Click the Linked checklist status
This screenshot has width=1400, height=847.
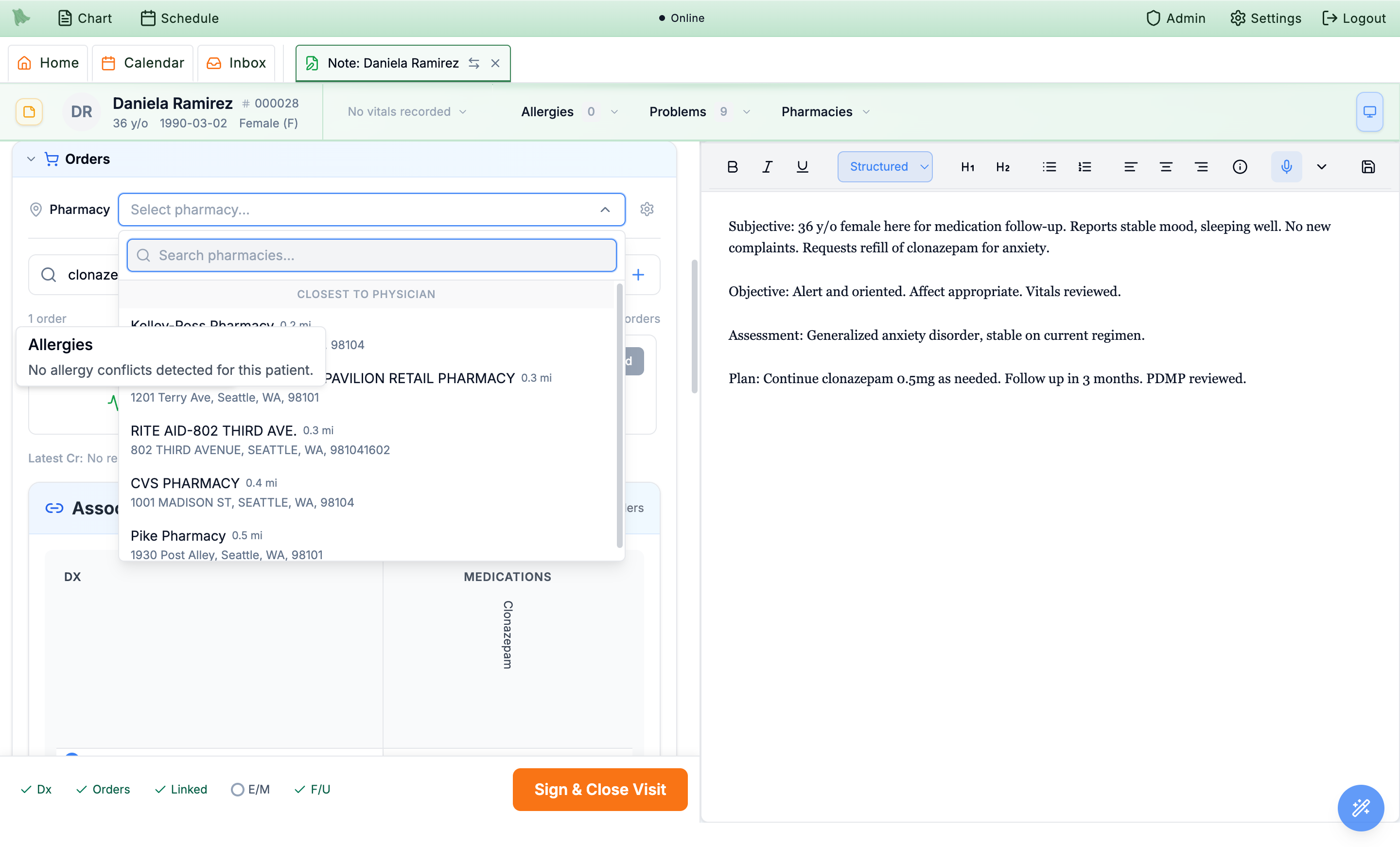pyautogui.click(x=181, y=789)
